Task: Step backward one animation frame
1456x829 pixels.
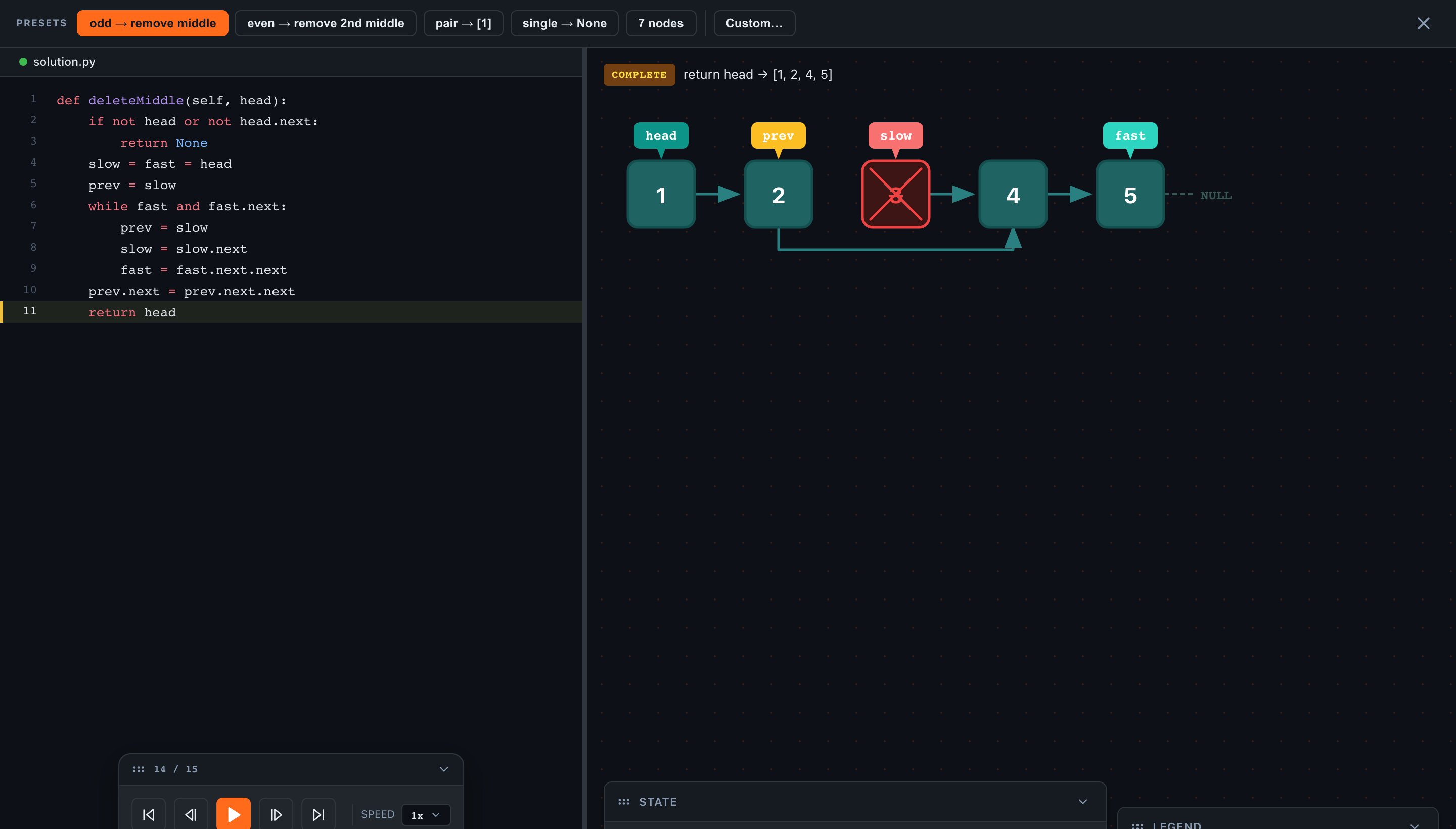Action: coord(191,814)
